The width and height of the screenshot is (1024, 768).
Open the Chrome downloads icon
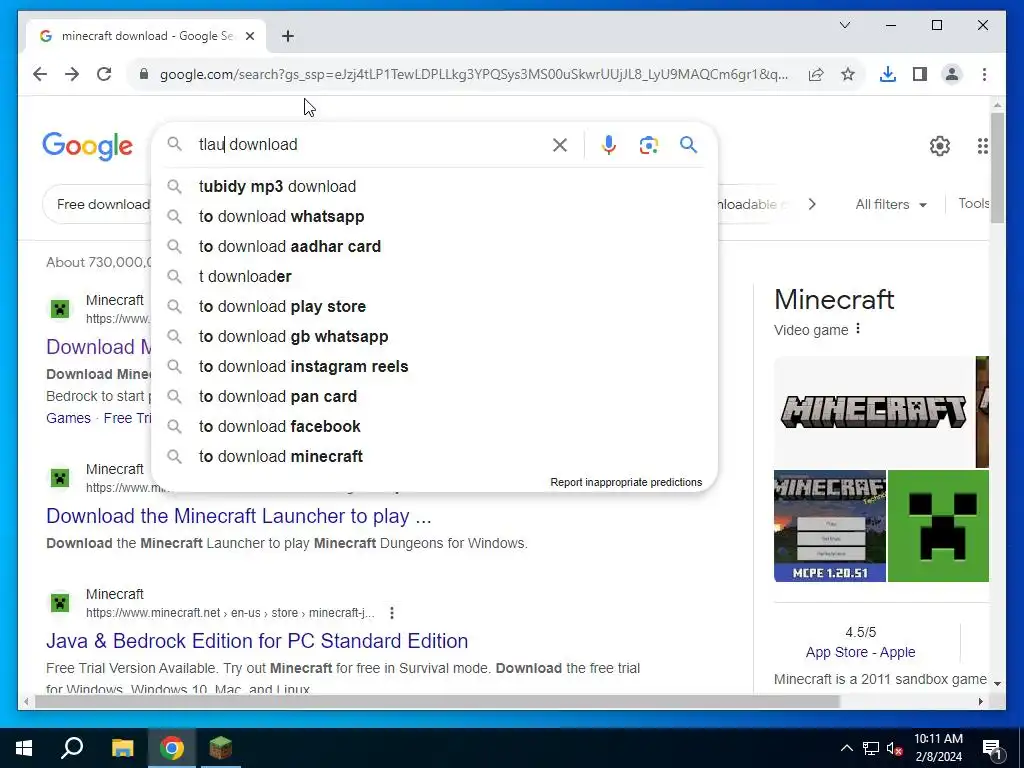coord(888,74)
